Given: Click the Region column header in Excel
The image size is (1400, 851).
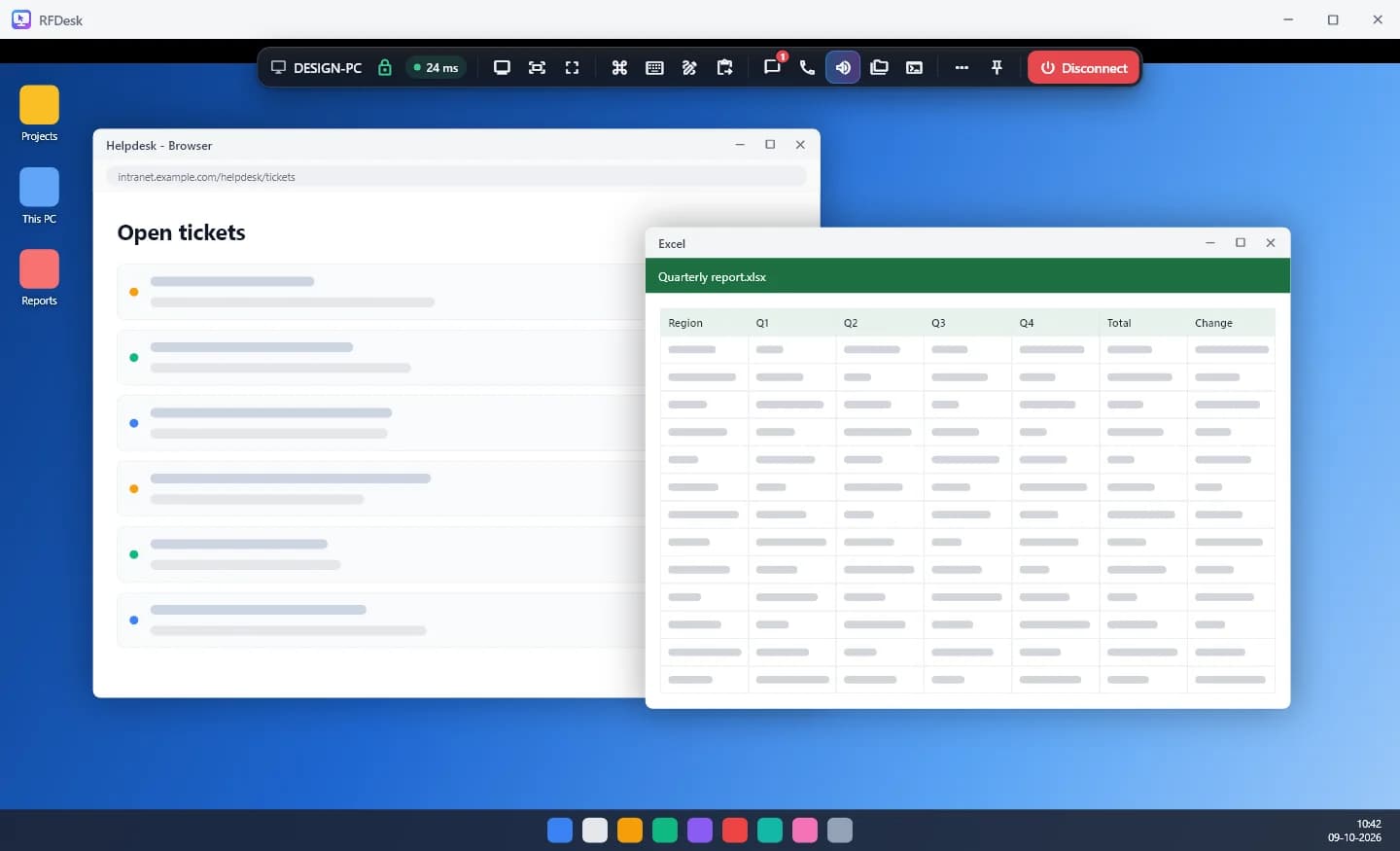Looking at the screenshot, I should coord(704,323).
